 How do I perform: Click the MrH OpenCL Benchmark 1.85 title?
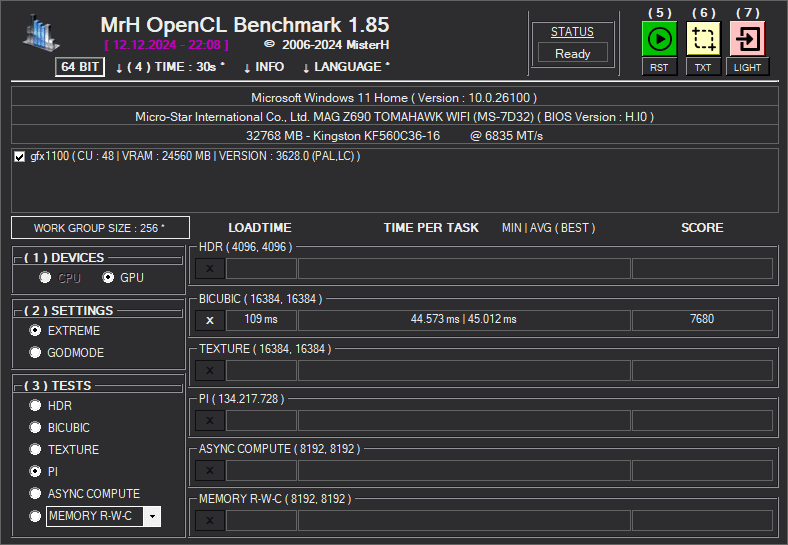pyautogui.click(x=245, y=25)
